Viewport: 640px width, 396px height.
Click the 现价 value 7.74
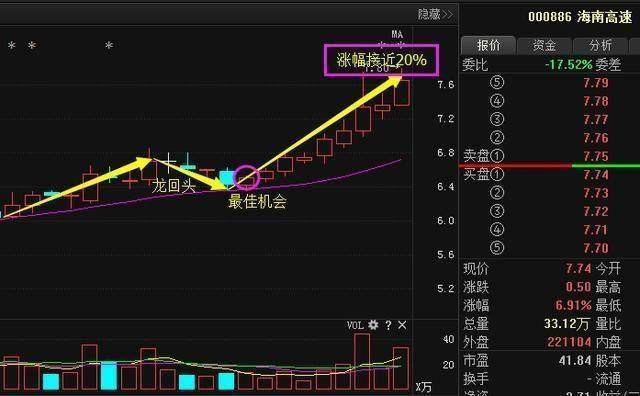(578, 269)
